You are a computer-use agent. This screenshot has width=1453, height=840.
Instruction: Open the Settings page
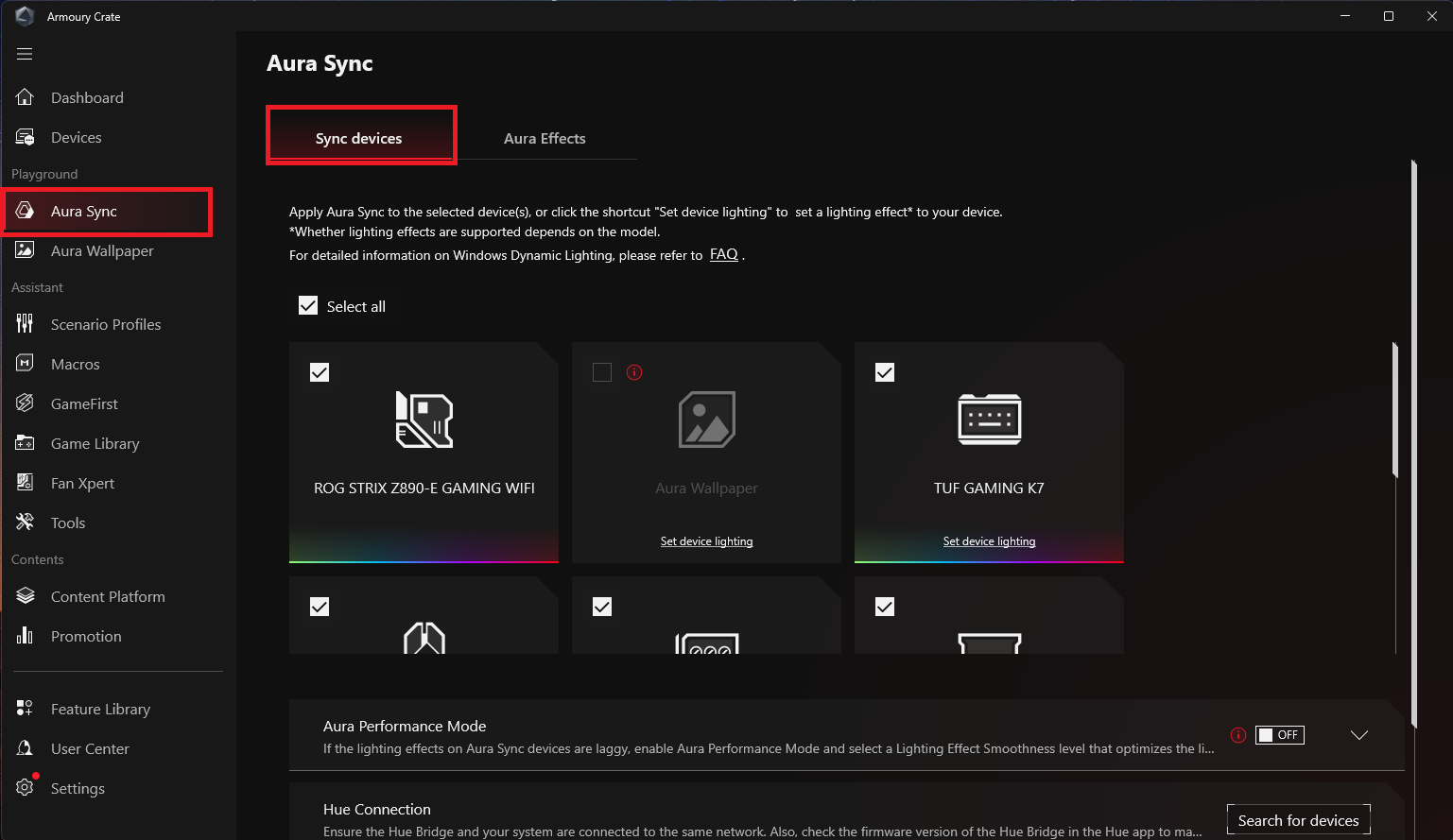coord(78,788)
